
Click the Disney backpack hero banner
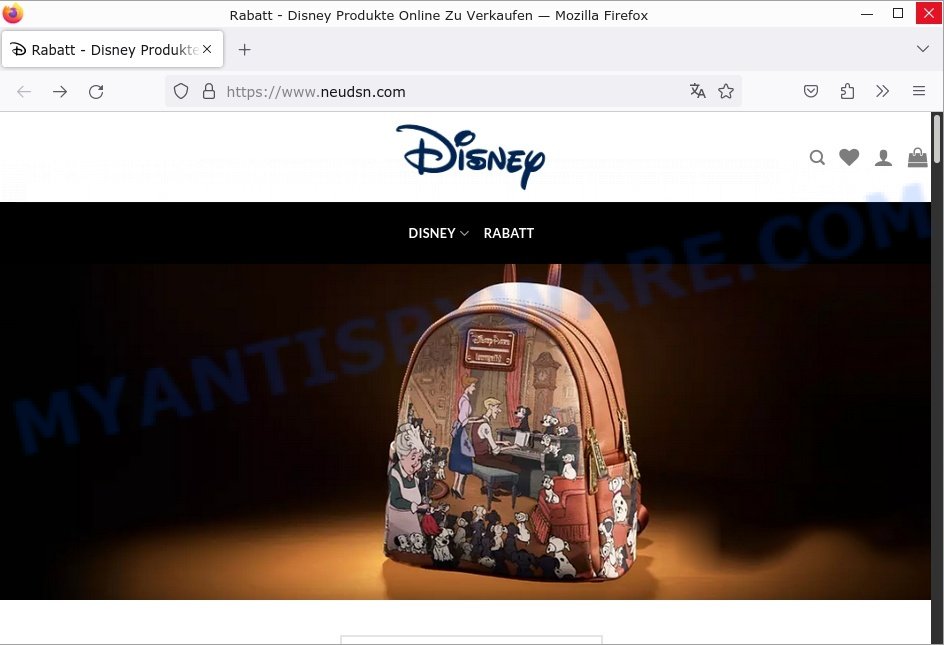[465, 431]
